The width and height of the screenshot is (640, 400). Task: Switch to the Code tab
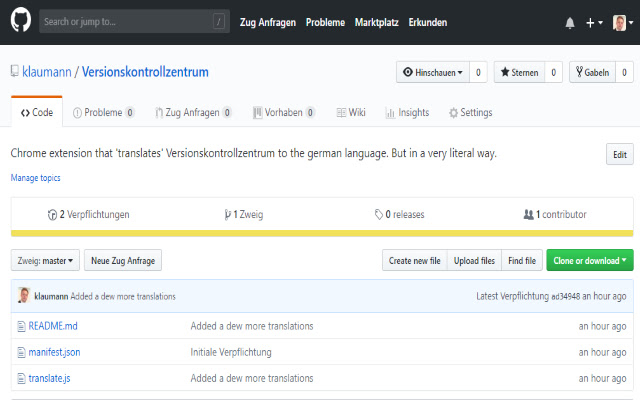(37, 112)
